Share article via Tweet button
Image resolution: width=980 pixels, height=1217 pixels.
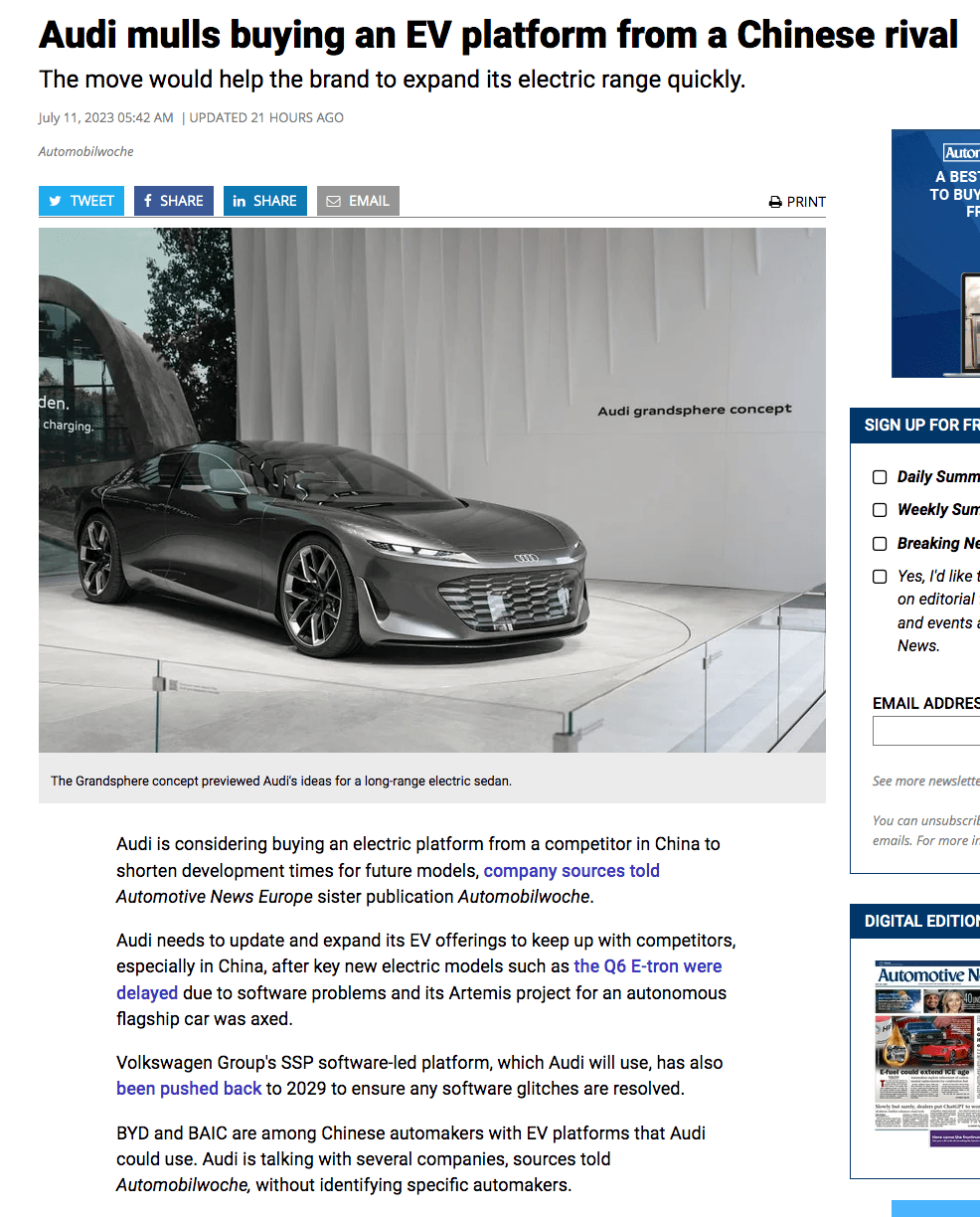(x=82, y=201)
